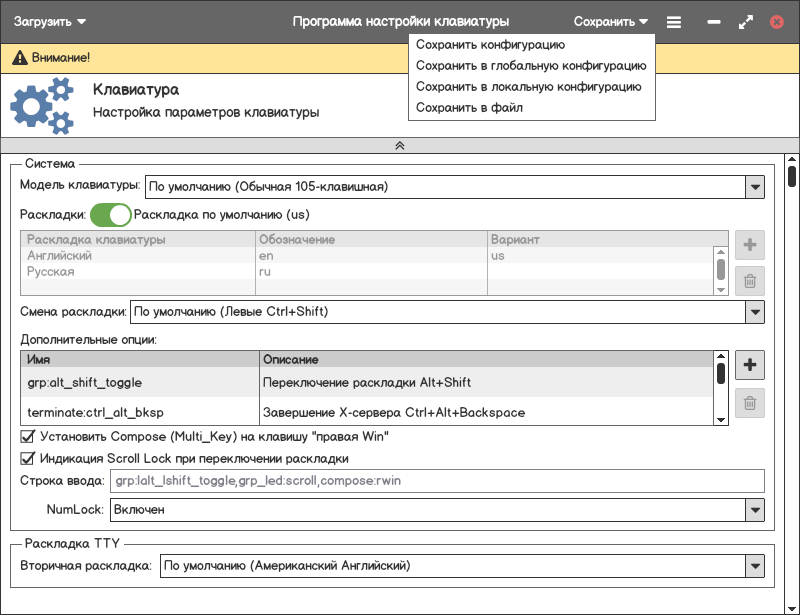Click the input string text field
This screenshot has width=800, height=615.
[x=436, y=481]
